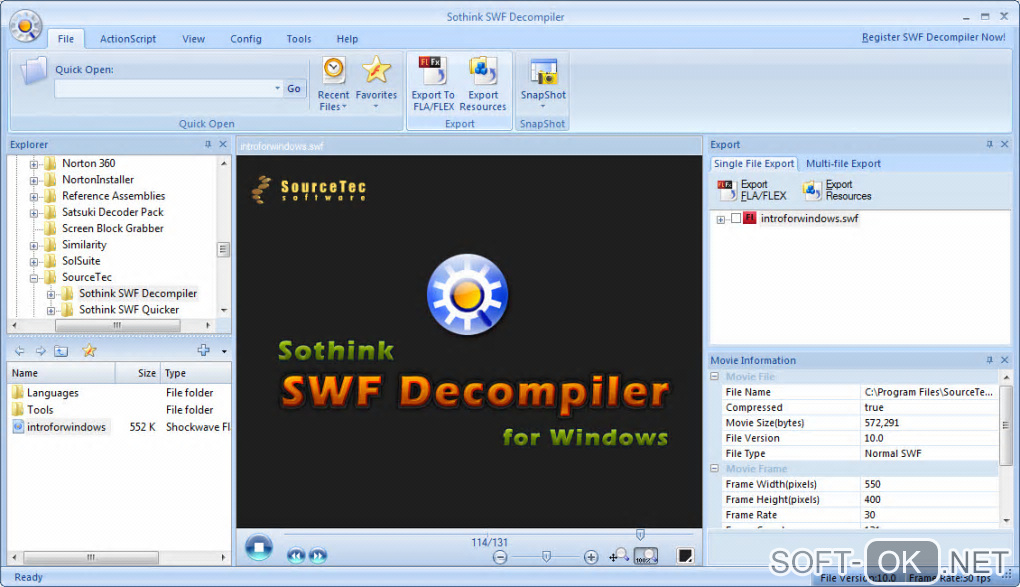The image size is (1020, 587).
Task: Zoom out with the minus button
Action: click(500, 557)
